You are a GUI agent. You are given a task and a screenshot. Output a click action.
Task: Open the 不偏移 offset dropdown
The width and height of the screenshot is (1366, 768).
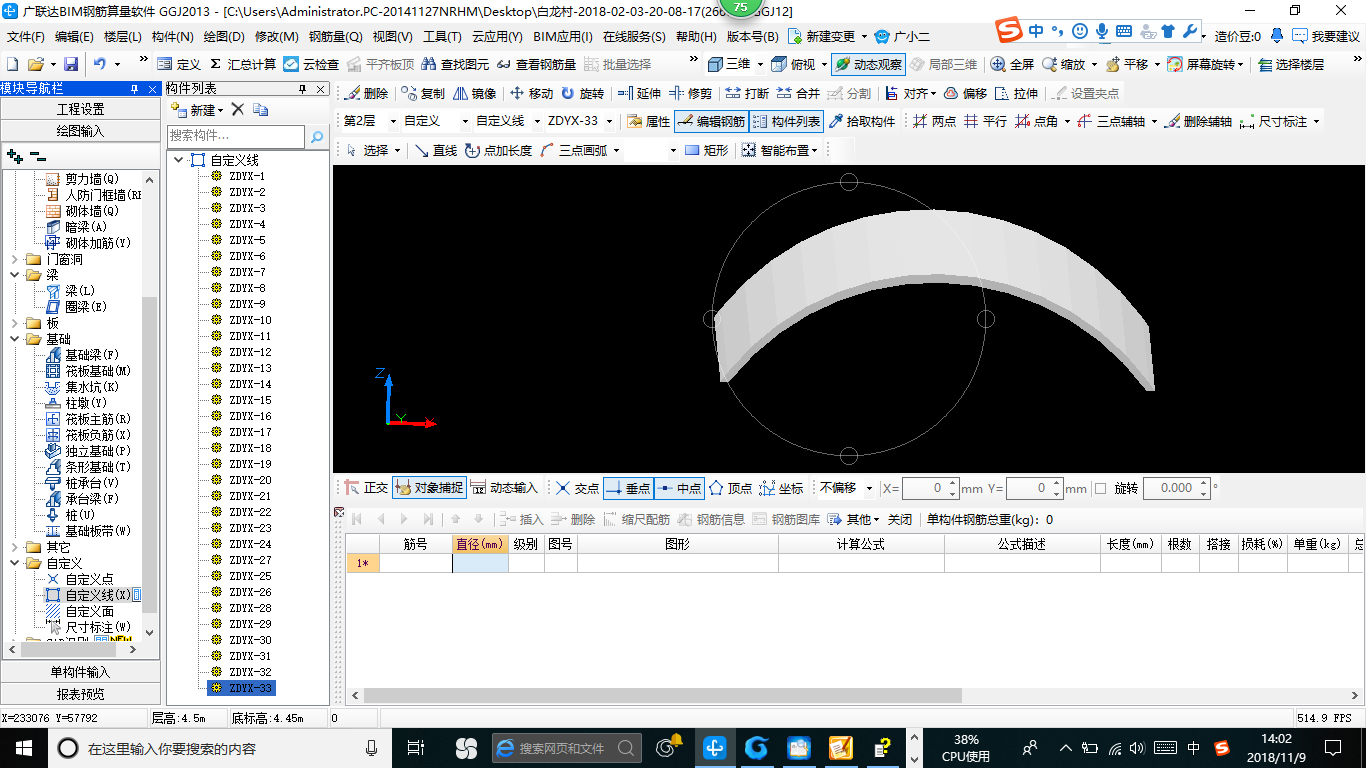pos(869,488)
